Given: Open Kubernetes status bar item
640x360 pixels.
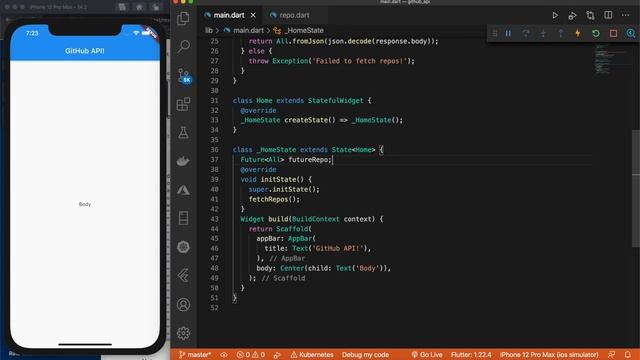Looking at the screenshot, I should coord(312,355).
